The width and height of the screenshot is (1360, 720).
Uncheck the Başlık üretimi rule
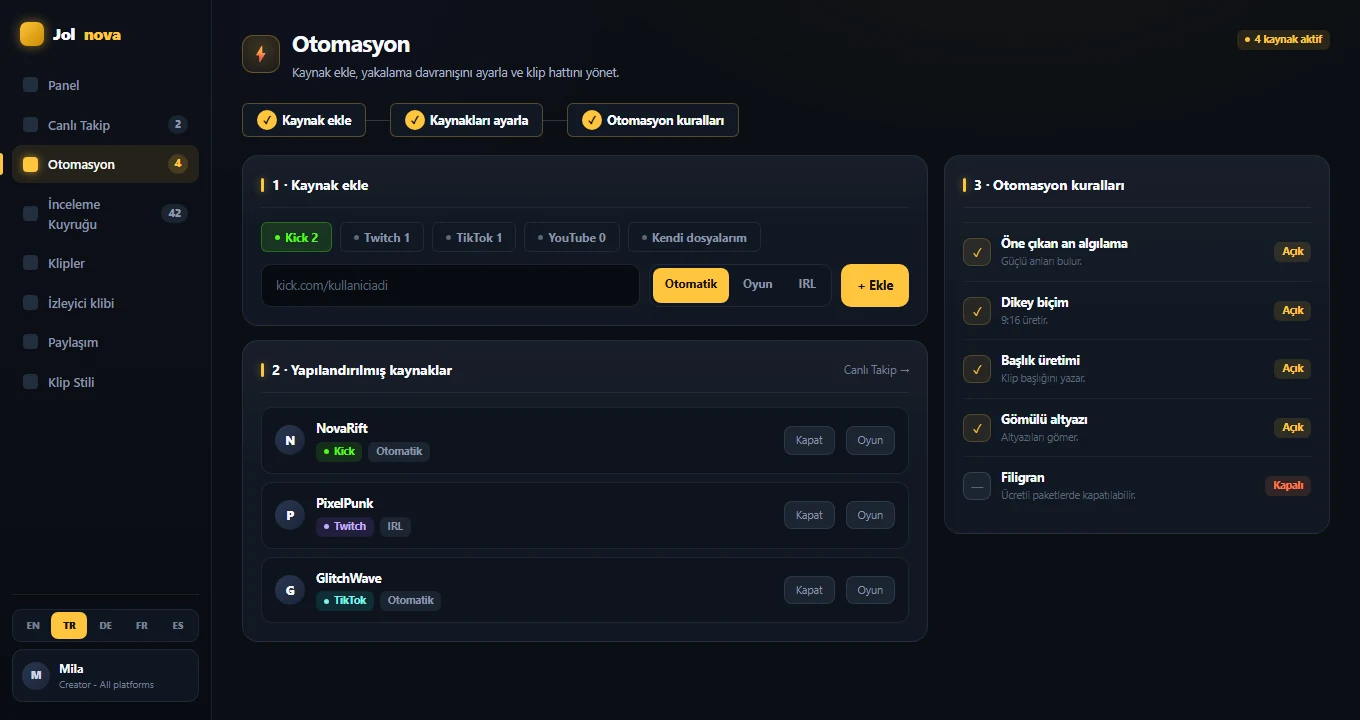(x=977, y=369)
